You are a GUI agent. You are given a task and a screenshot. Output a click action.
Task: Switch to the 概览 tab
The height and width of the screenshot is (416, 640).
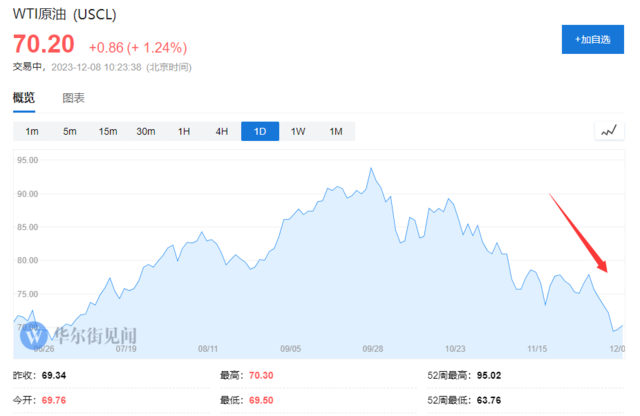click(x=24, y=97)
